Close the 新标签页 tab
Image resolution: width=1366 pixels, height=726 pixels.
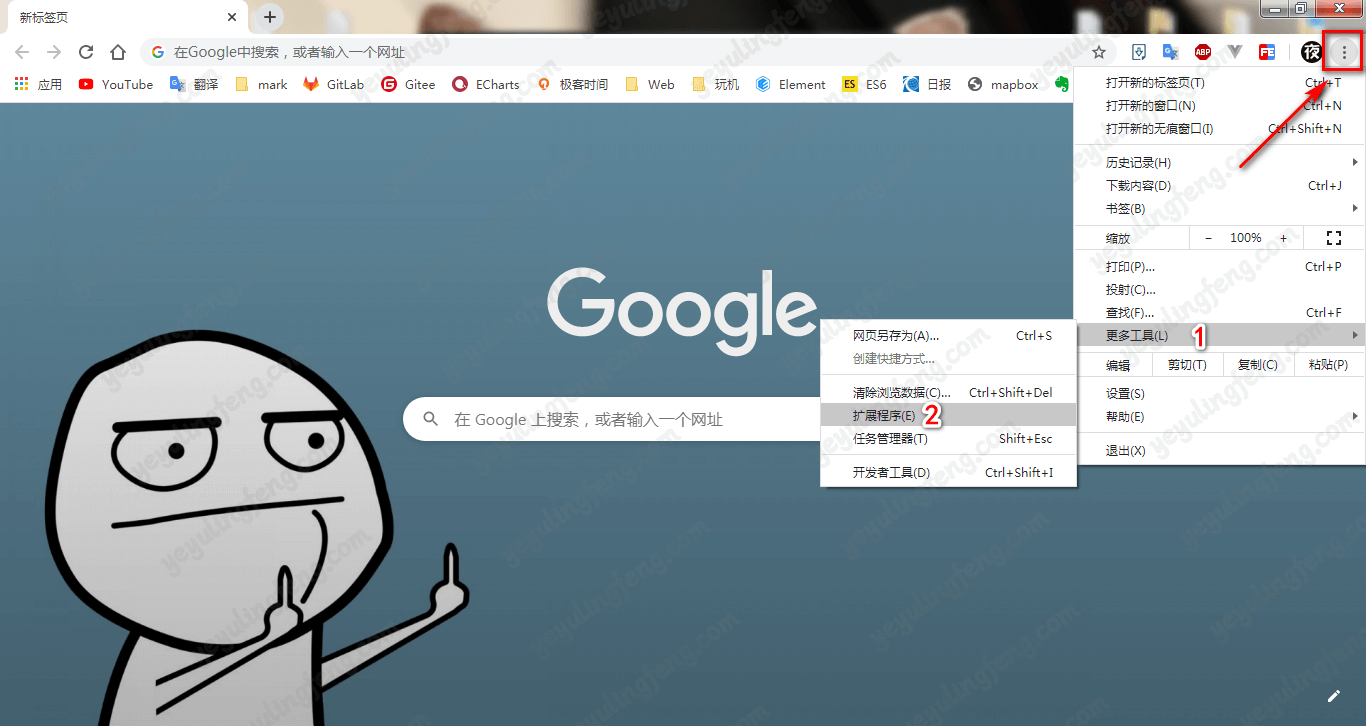tap(232, 17)
